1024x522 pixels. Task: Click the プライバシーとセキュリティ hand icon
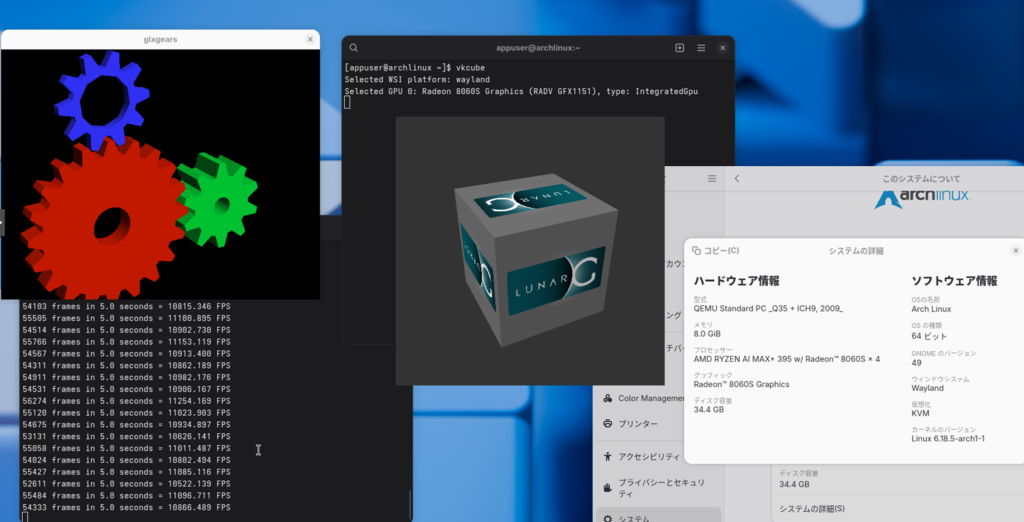[608, 487]
